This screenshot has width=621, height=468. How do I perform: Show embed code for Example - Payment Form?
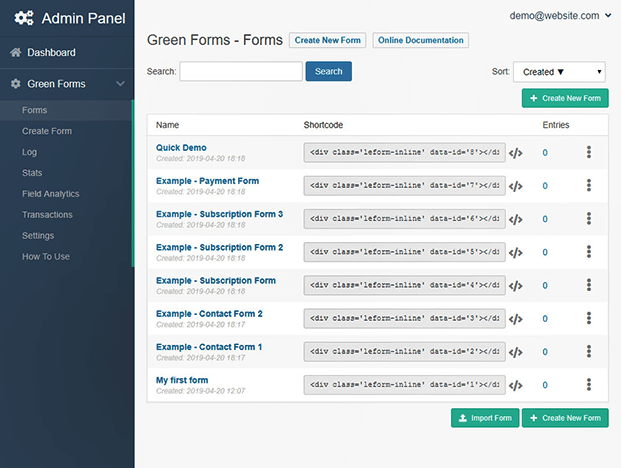click(x=516, y=186)
